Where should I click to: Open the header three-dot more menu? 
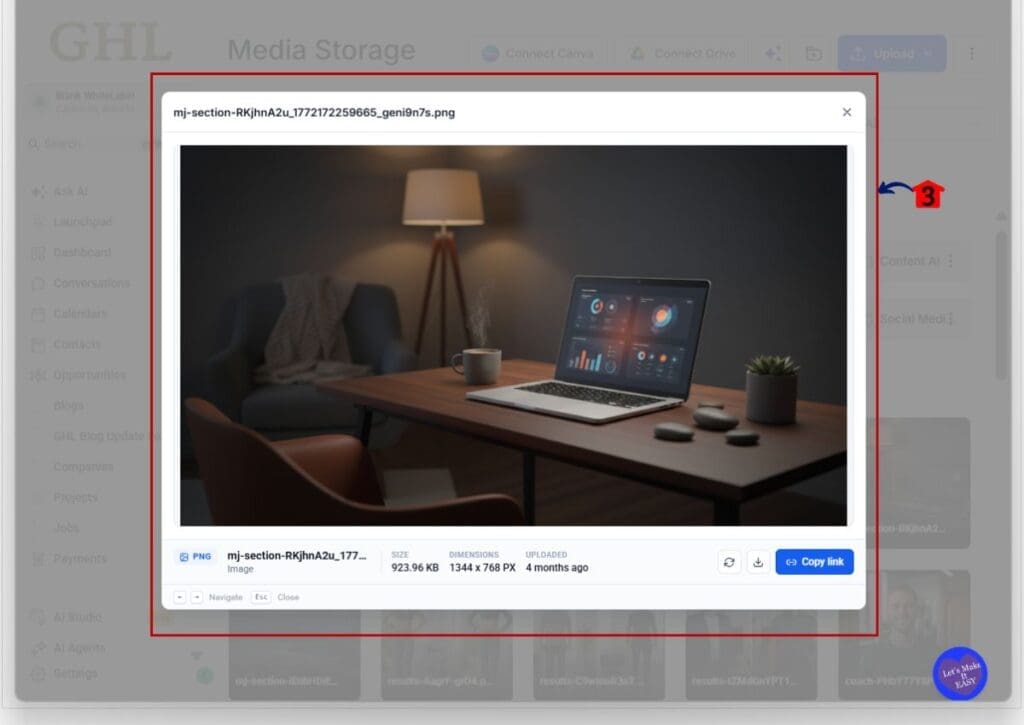click(972, 54)
